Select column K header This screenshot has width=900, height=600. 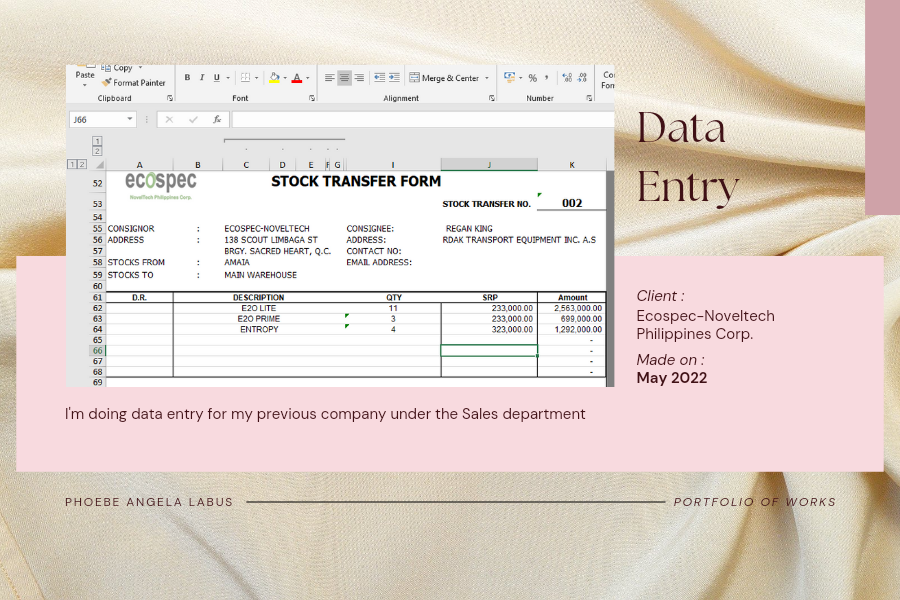pos(572,165)
